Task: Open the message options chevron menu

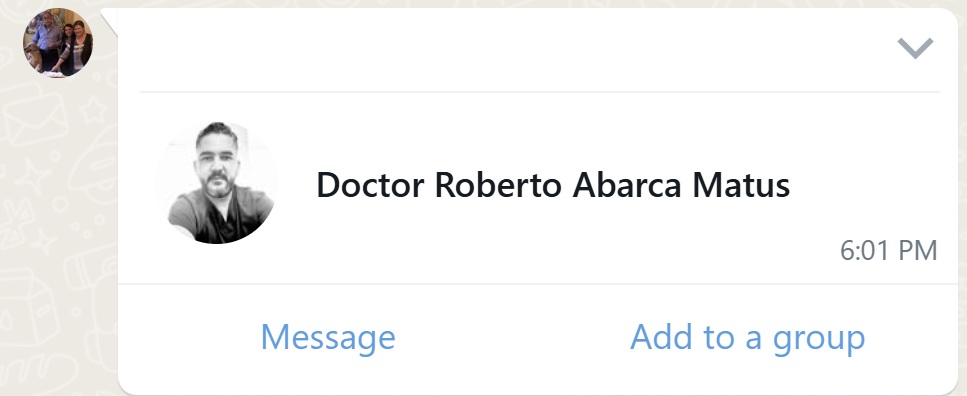Action: (x=915, y=48)
